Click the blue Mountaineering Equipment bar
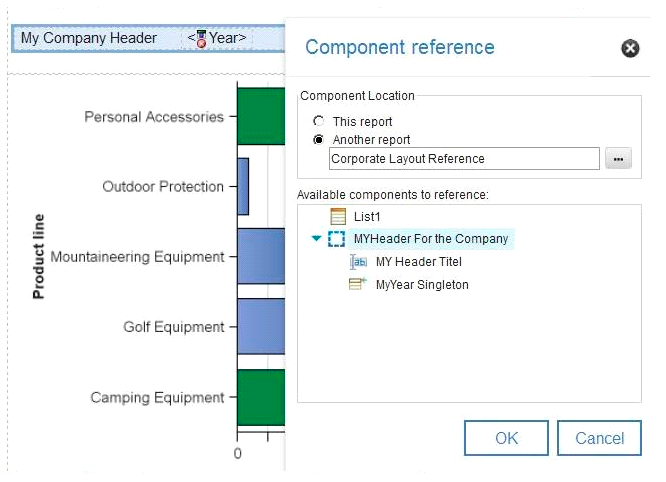 (261, 256)
